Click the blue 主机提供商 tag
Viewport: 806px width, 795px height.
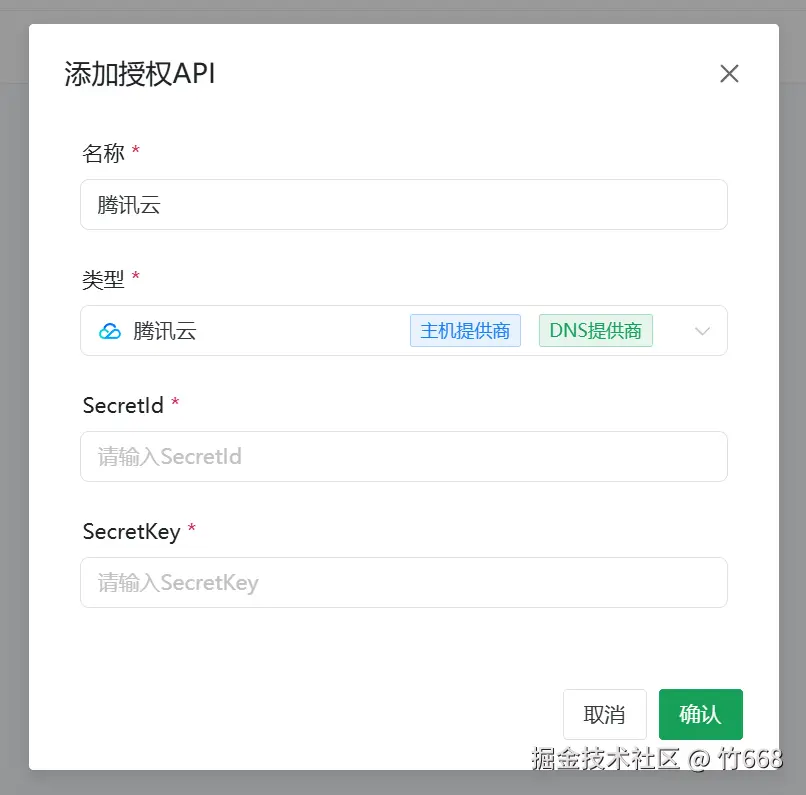pyautogui.click(x=465, y=331)
